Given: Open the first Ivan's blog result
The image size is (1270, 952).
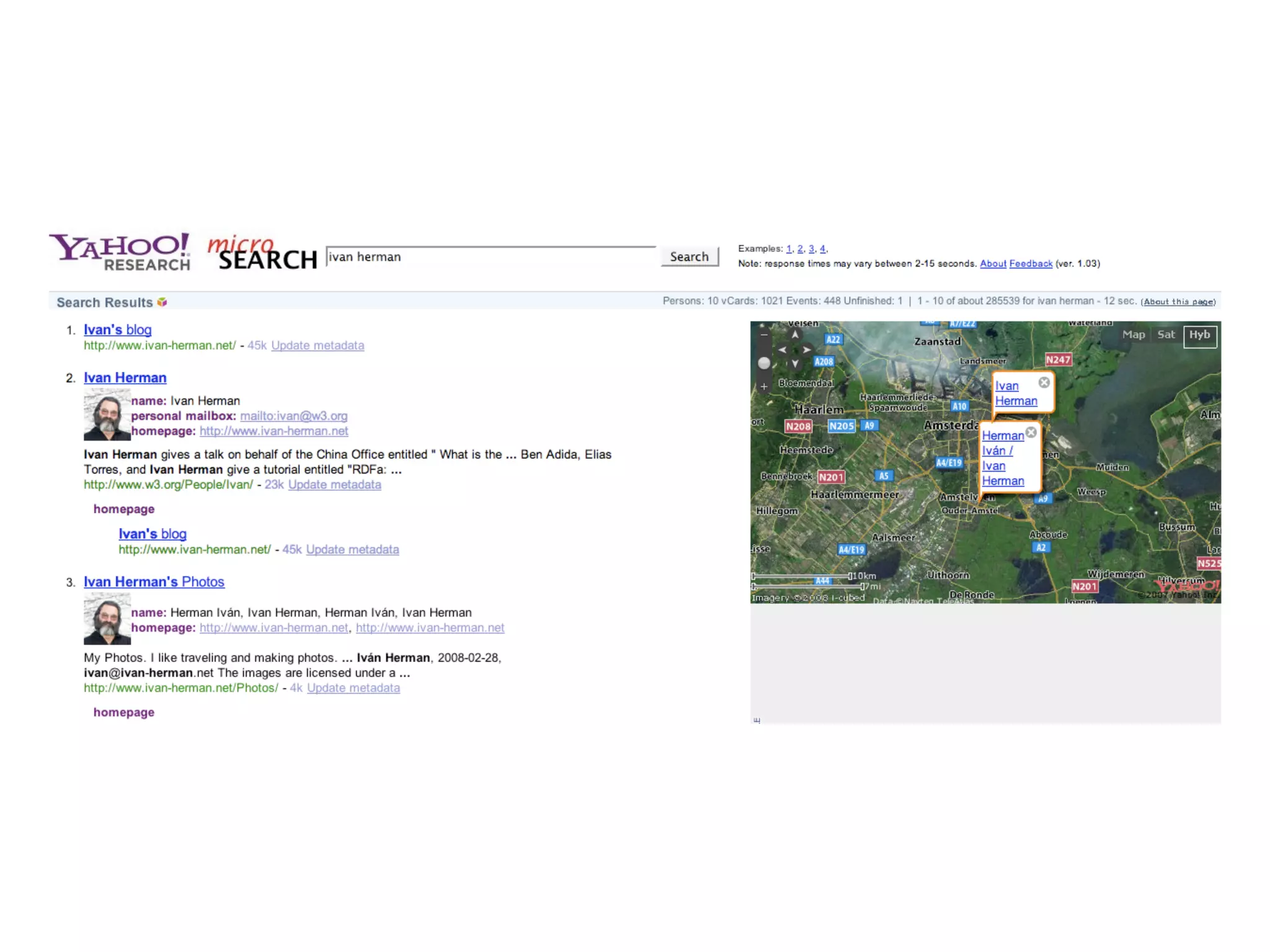Looking at the screenshot, I should pos(118,330).
